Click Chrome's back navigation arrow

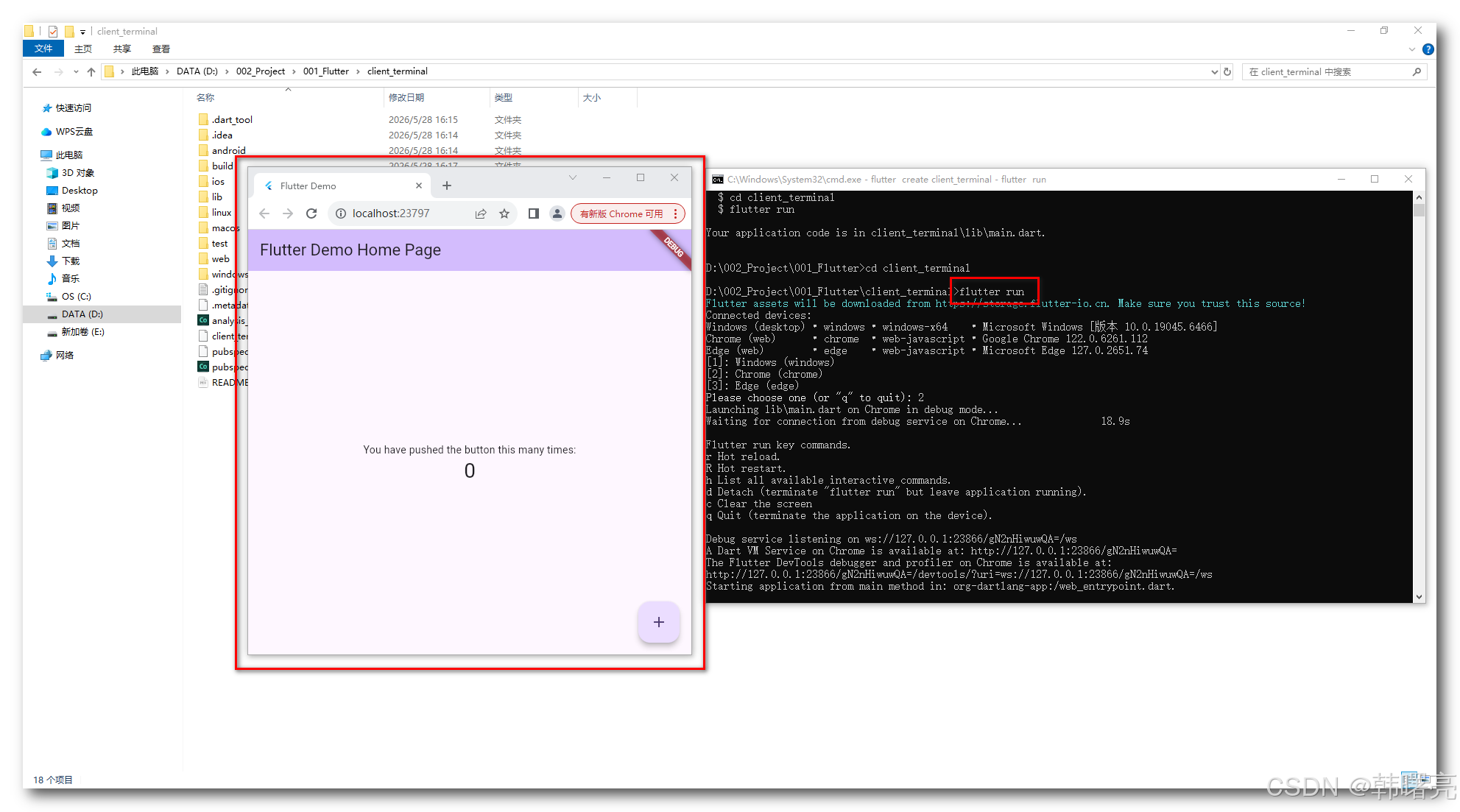click(x=264, y=213)
